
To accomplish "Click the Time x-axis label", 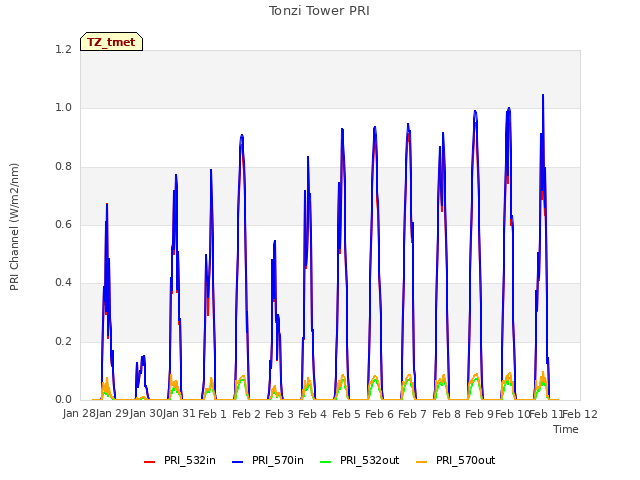I will pyautogui.click(x=566, y=429).
